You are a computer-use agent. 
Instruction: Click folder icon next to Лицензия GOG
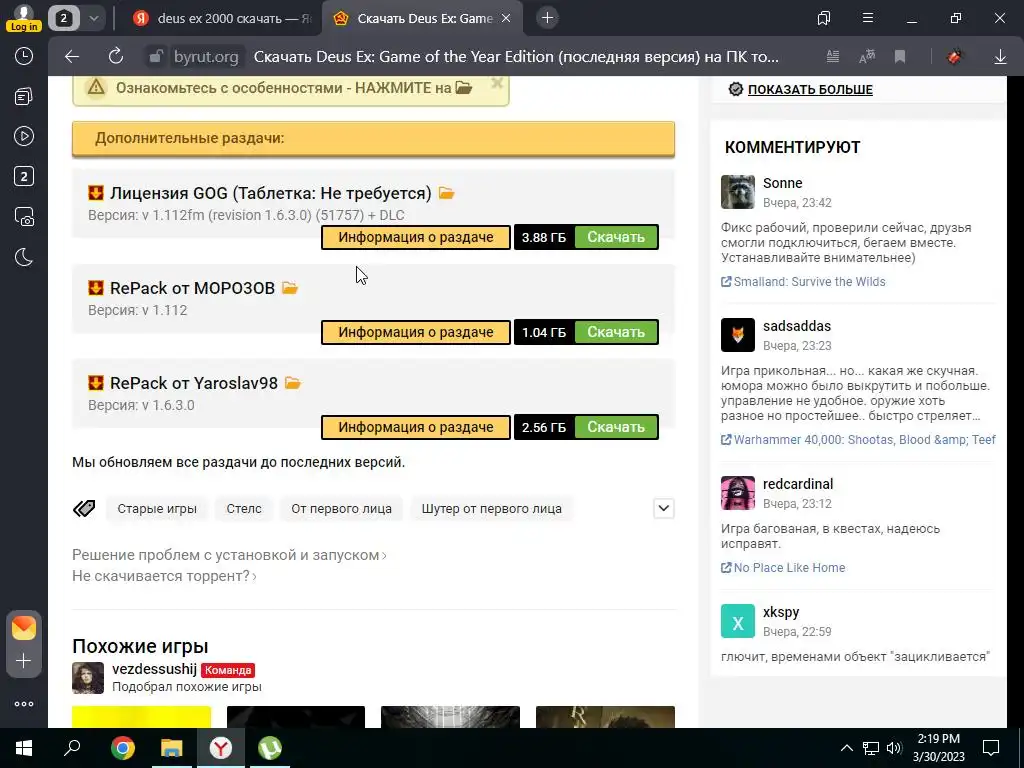(x=447, y=193)
